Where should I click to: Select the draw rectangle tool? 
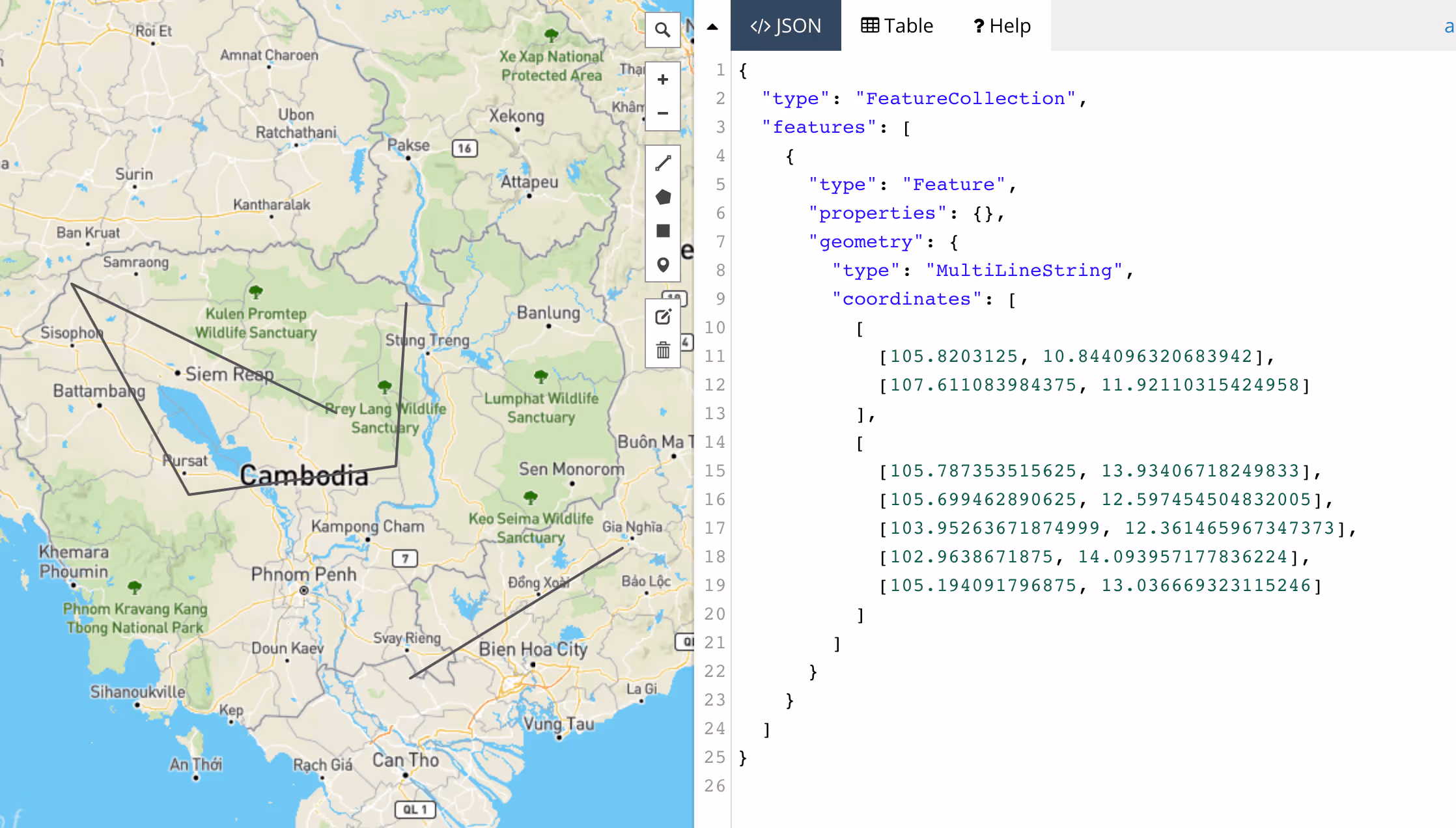click(x=662, y=230)
